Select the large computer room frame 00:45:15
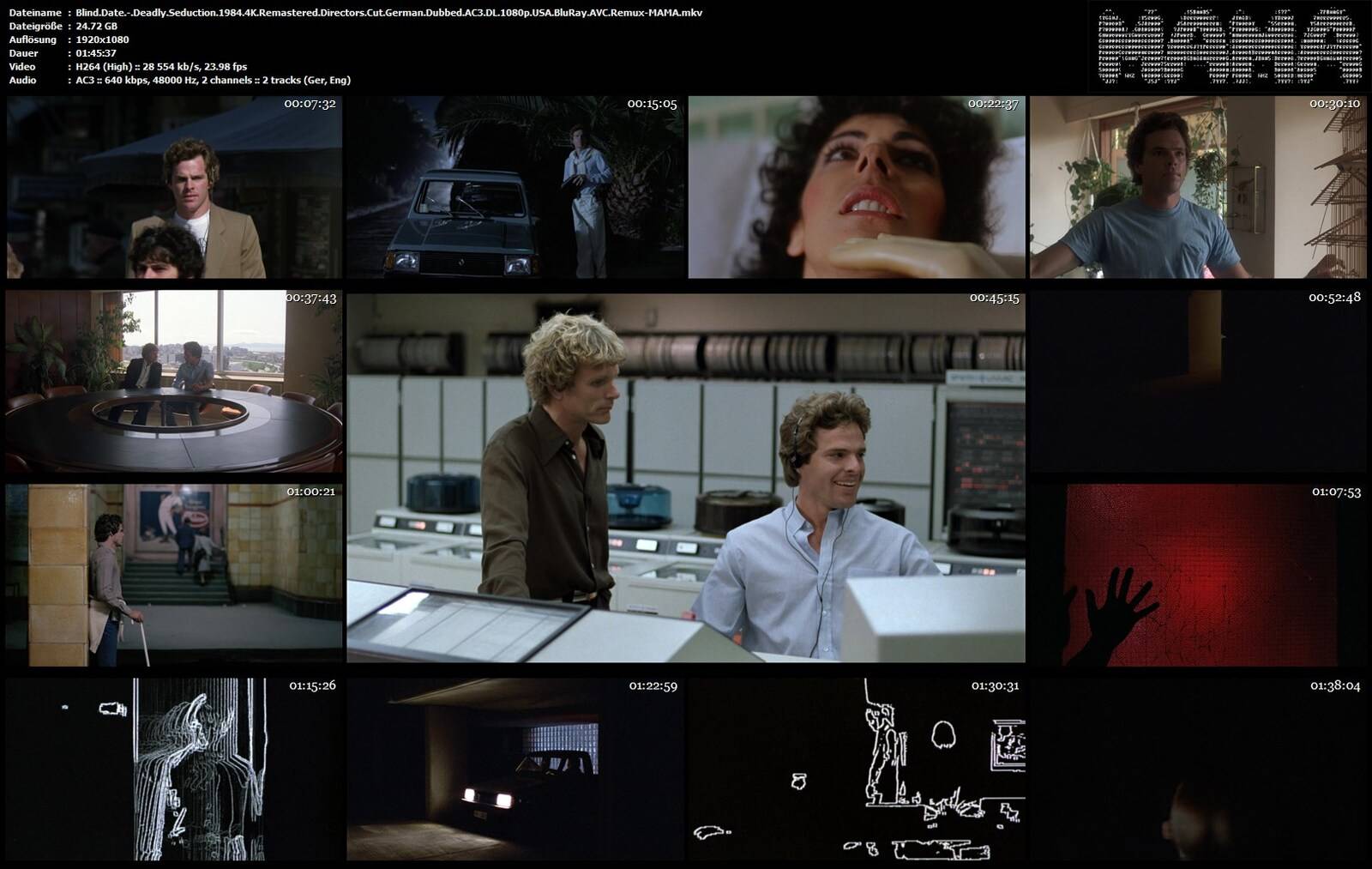 [686, 478]
